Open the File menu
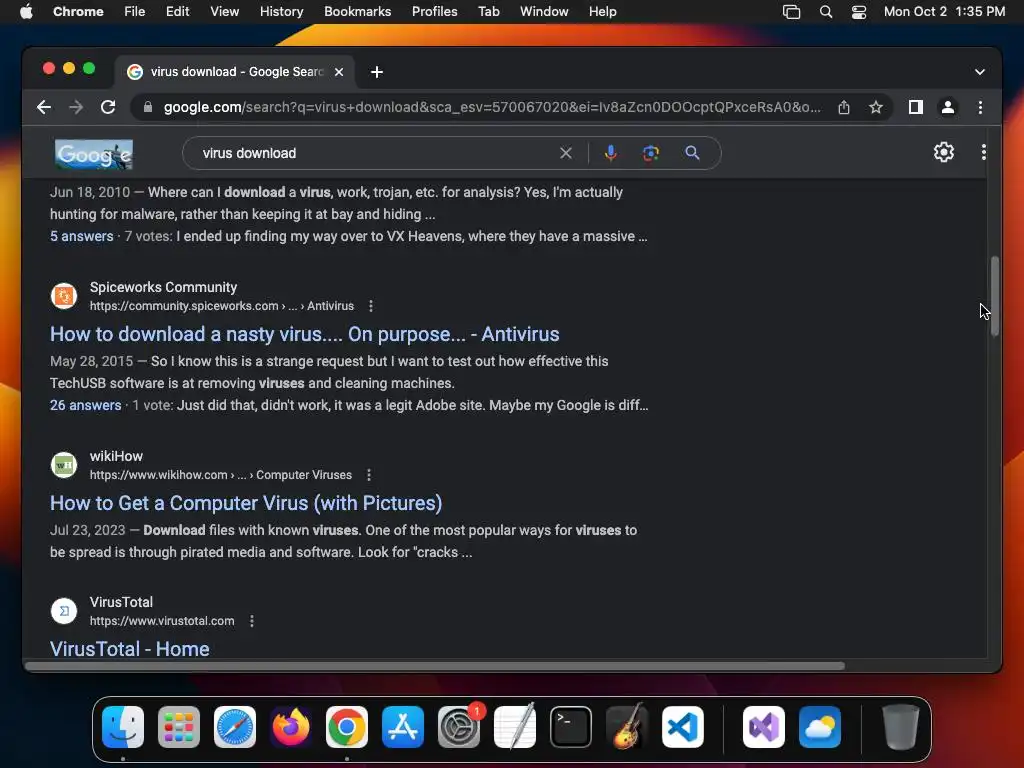The height and width of the screenshot is (768, 1024). 135,12
